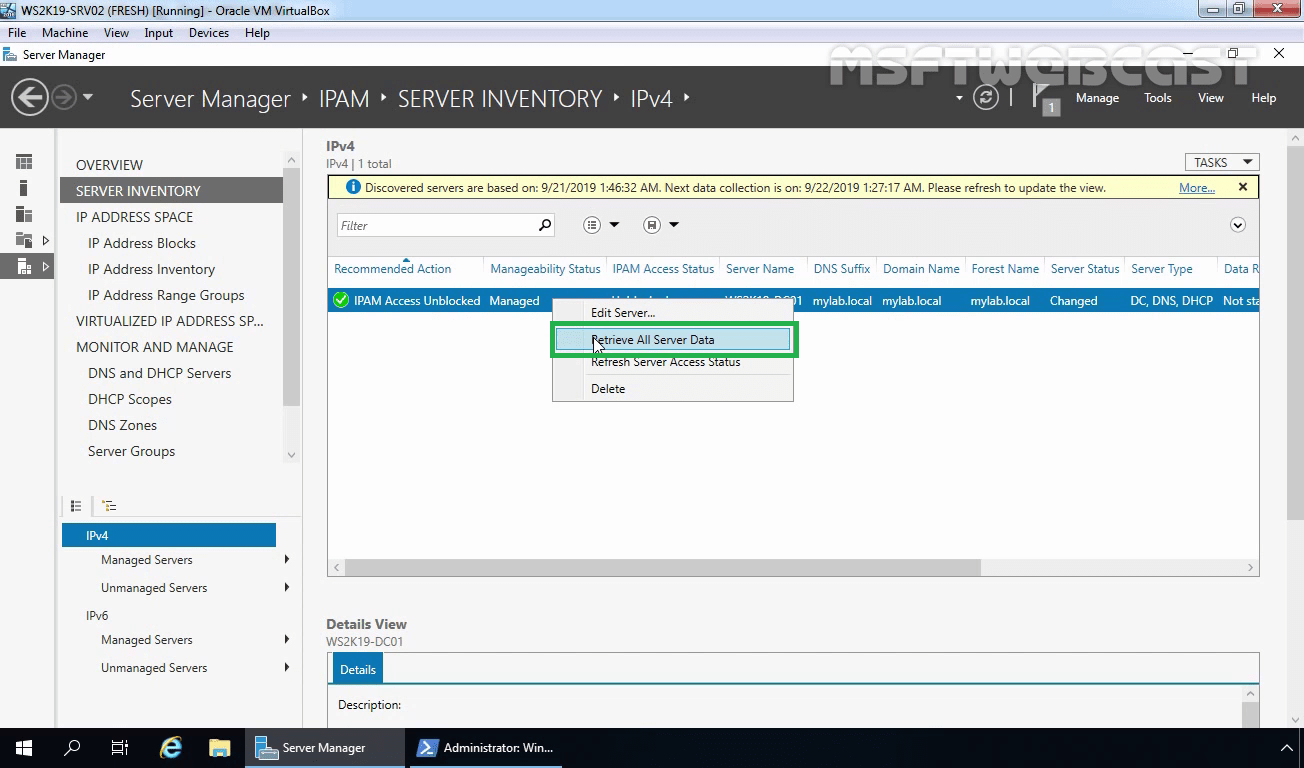The height and width of the screenshot is (768, 1304).
Task: Select the IPv4 node in the lower tree
Action: coord(168,535)
